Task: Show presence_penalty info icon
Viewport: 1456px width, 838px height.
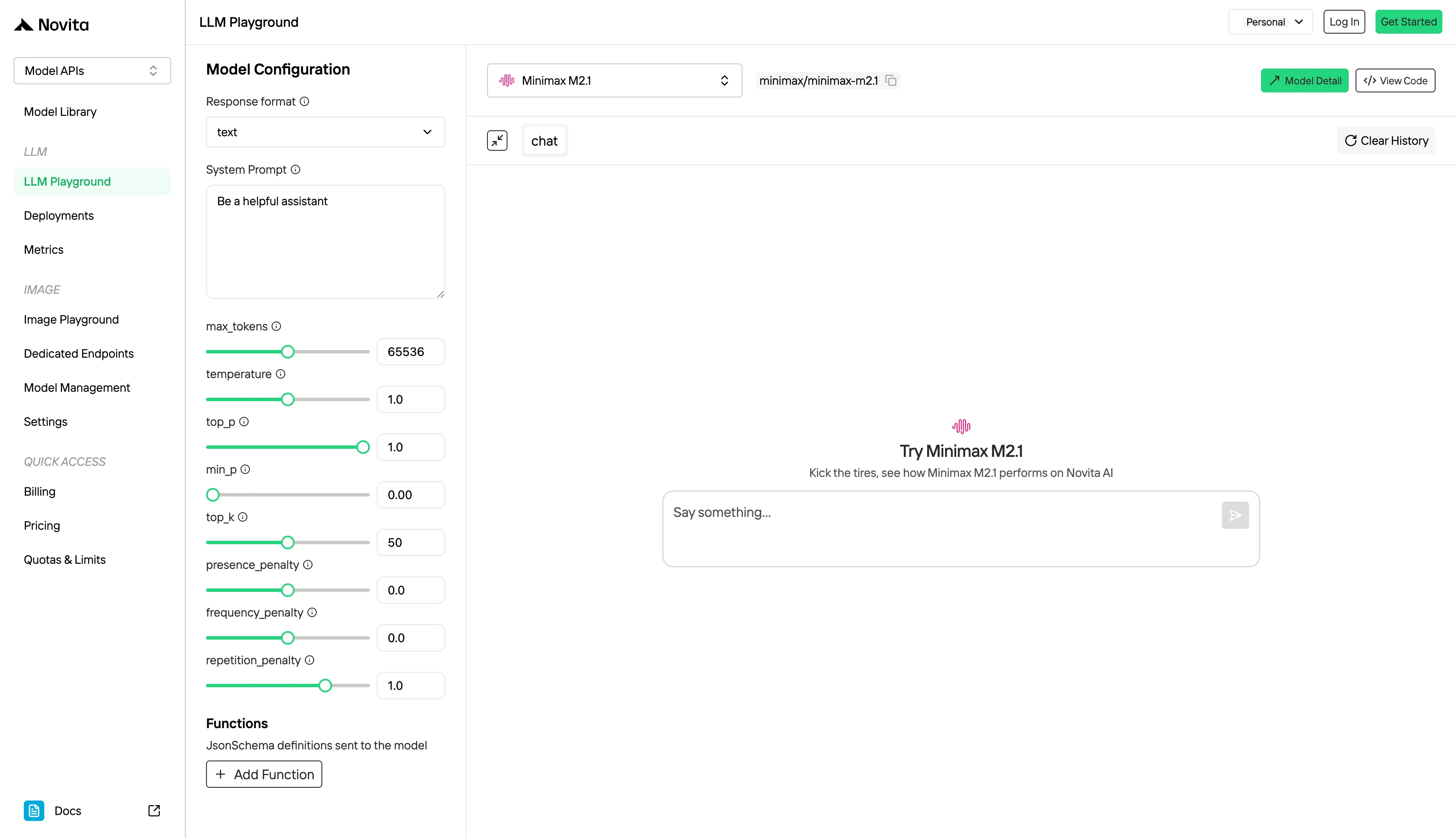Action: pyautogui.click(x=308, y=565)
